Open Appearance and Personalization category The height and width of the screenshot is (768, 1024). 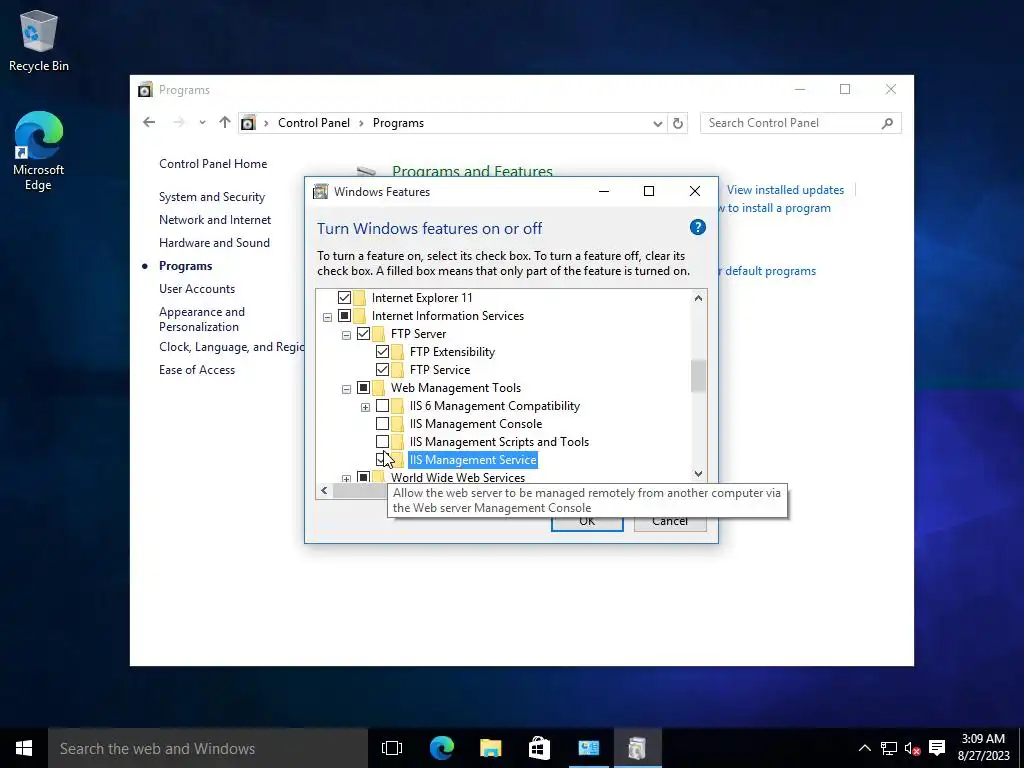202,319
